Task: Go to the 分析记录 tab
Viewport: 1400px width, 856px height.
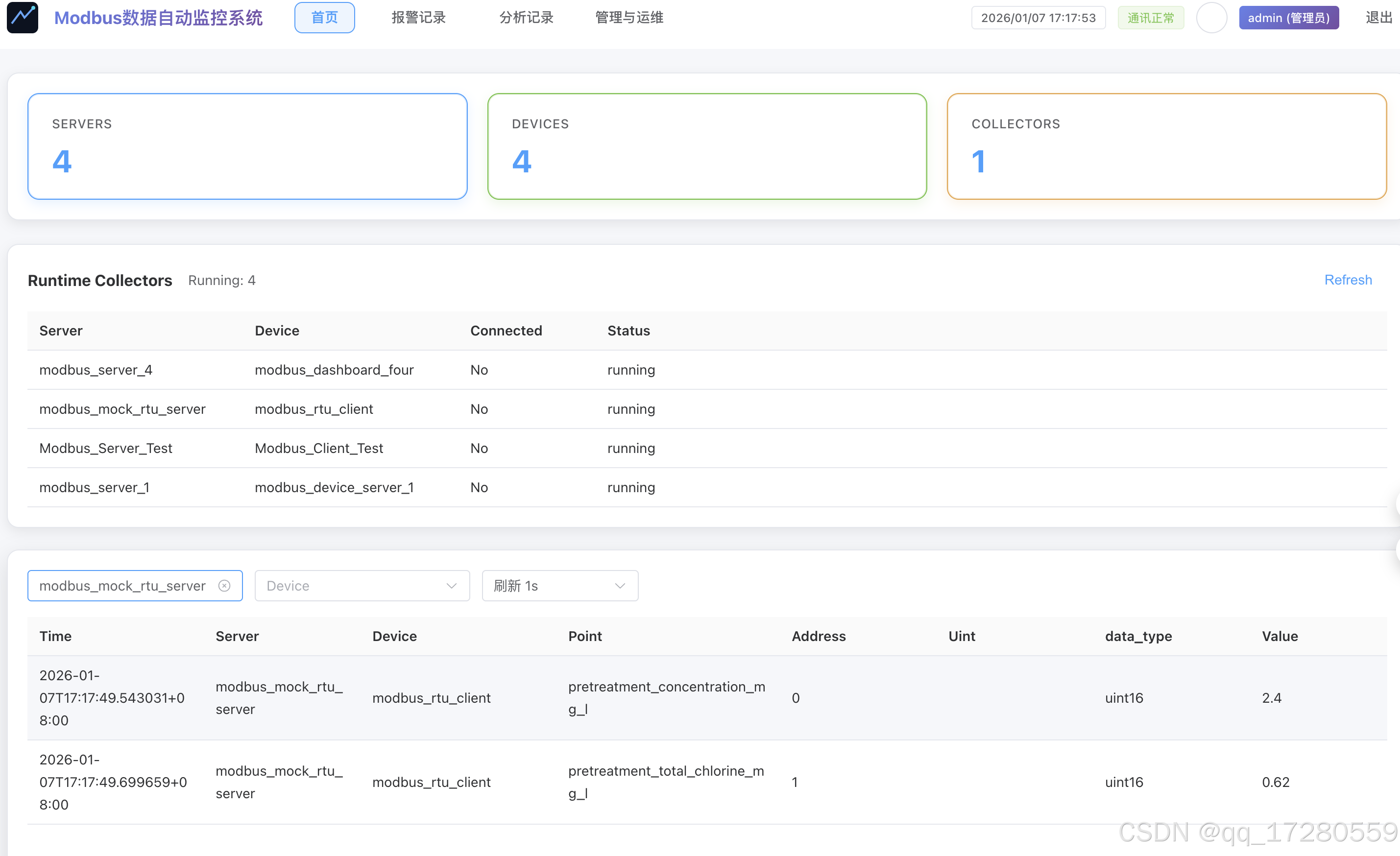Action: 526,18
